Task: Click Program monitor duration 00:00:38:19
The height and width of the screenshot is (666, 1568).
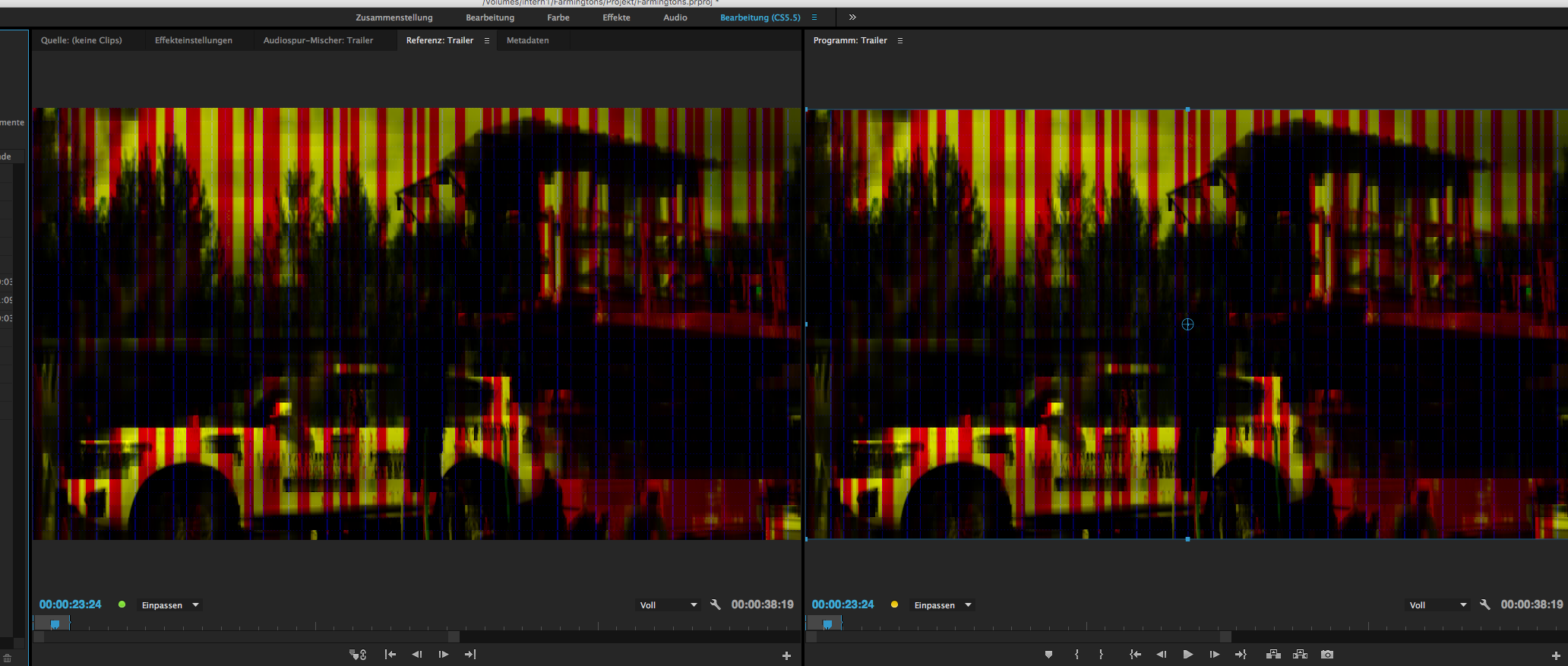Action: pyautogui.click(x=1532, y=604)
